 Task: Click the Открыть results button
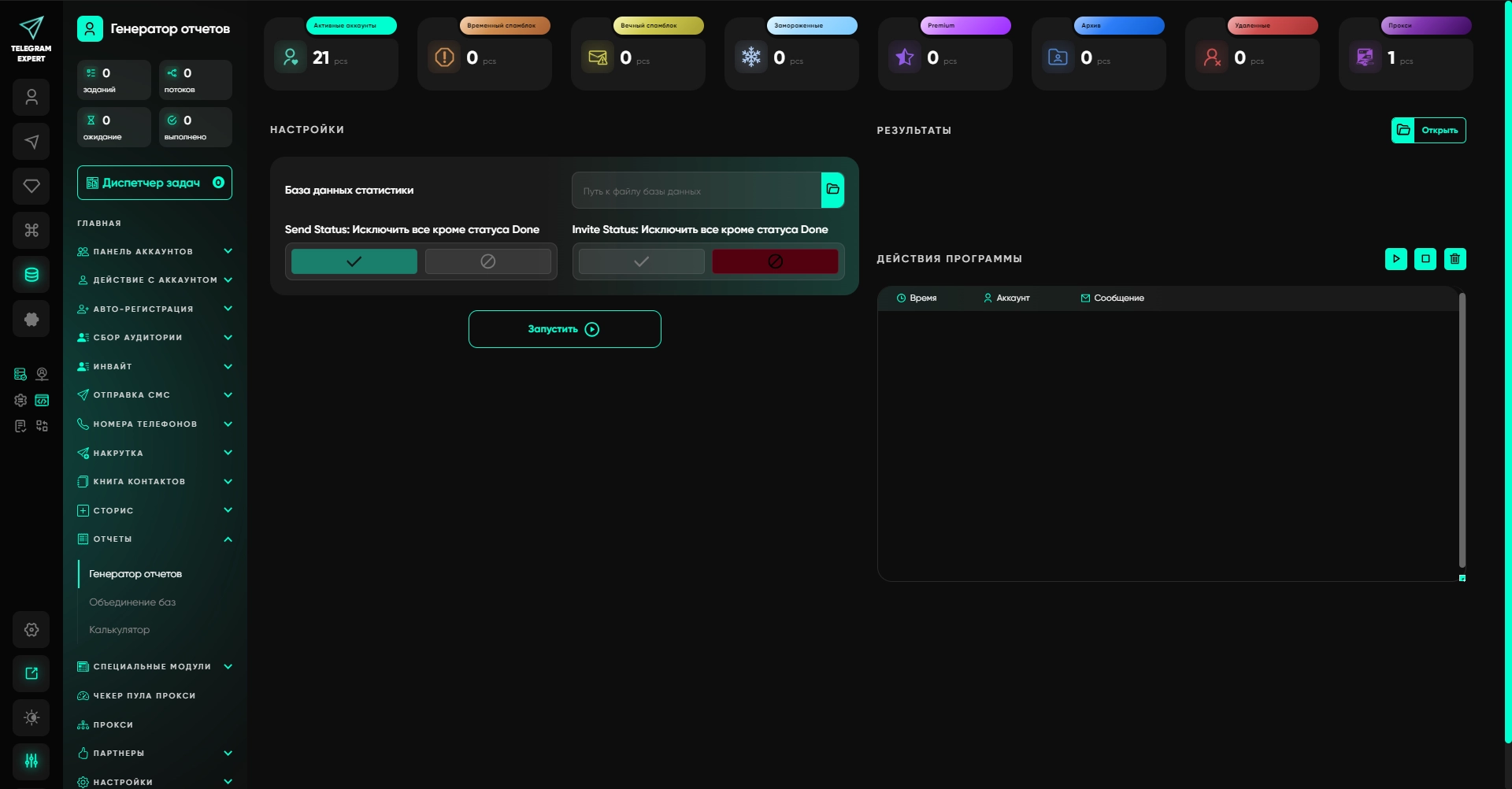coord(1429,130)
